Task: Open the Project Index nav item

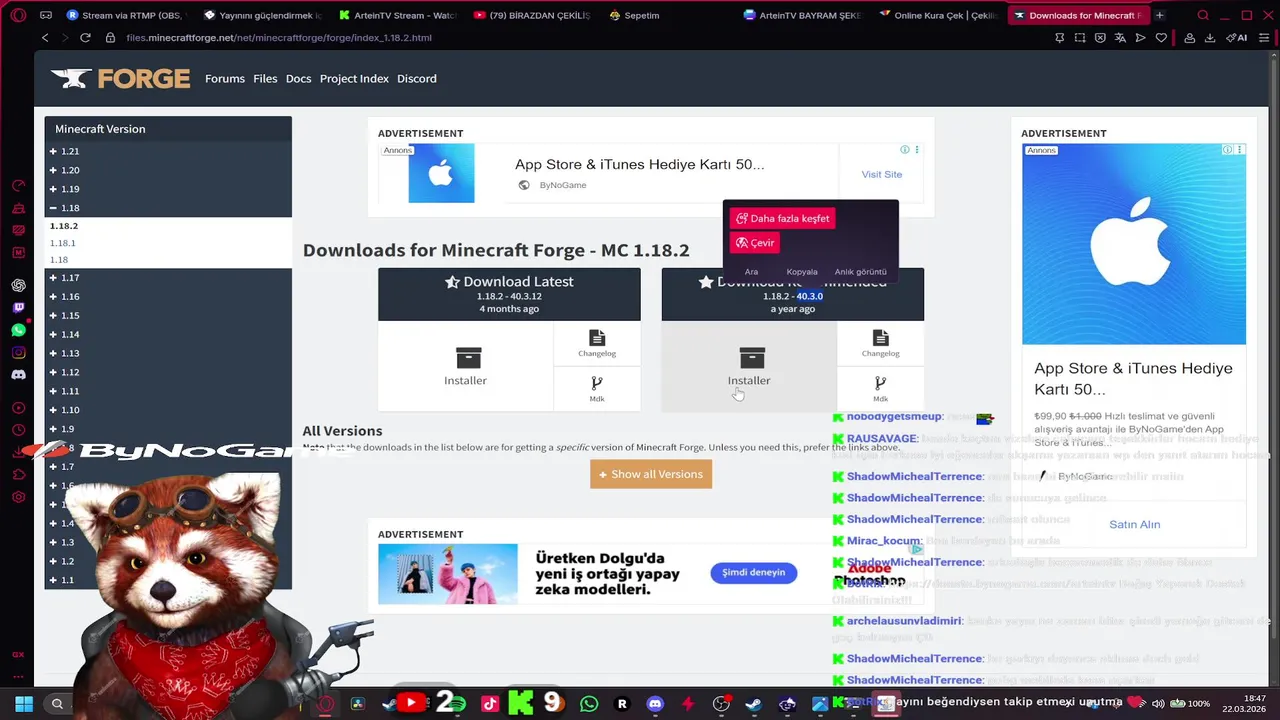Action: tap(354, 79)
